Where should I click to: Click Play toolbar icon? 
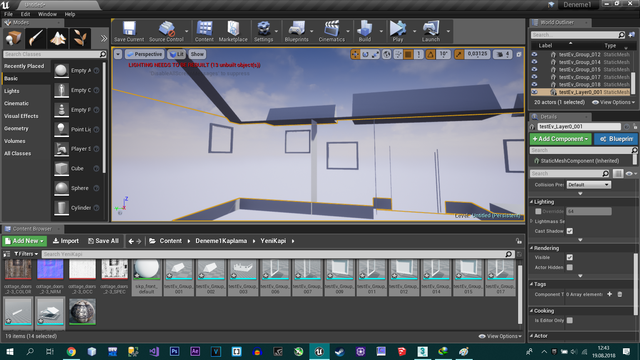pos(398,31)
